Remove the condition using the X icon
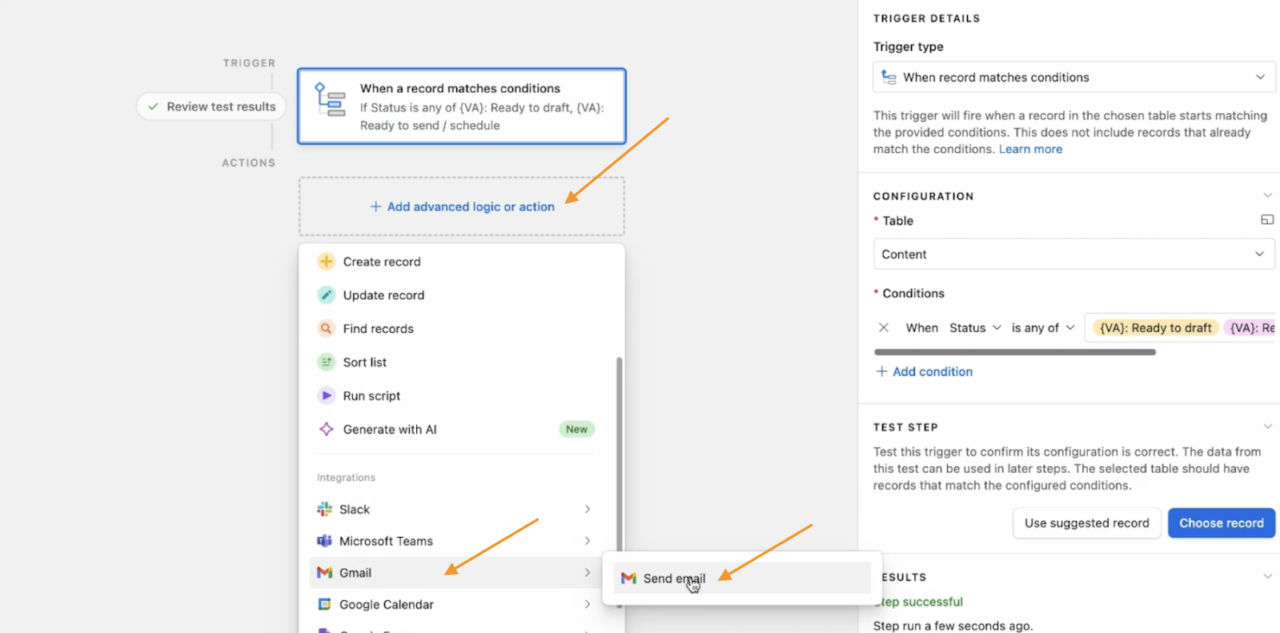 [883, 327]
